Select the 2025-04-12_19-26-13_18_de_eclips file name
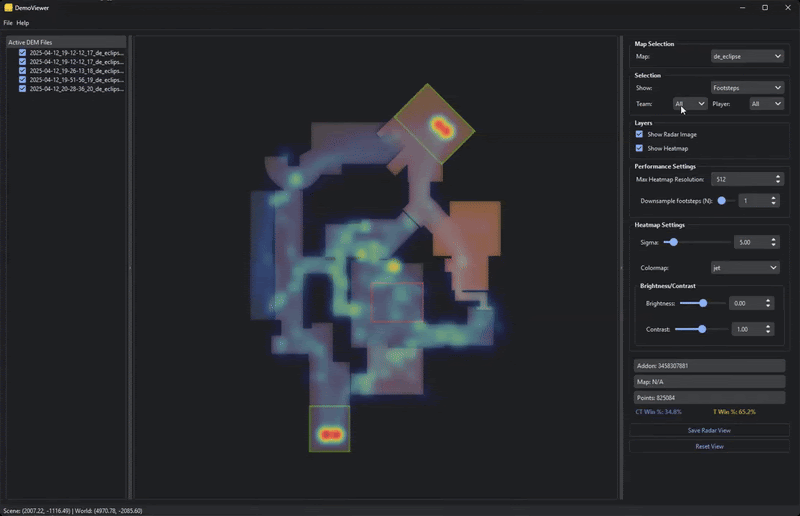Image resolution: width=800 pixels, height=516 pixels. click(77, 71)
